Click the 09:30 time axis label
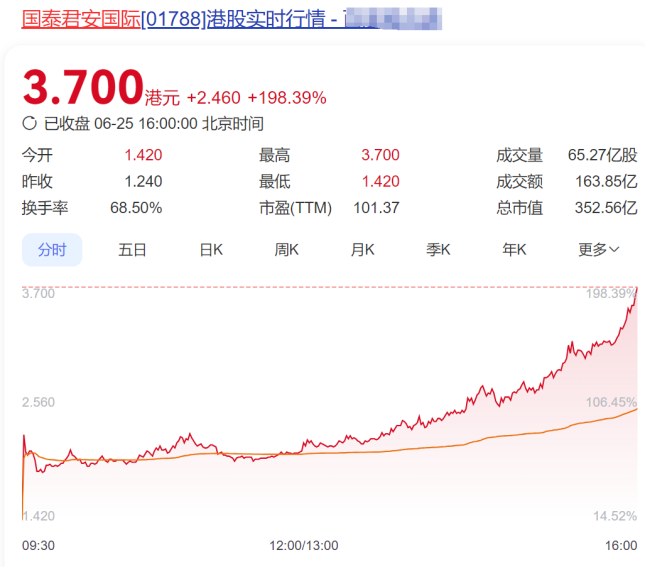The image size is (646, 567). click(x=38, y=546)
